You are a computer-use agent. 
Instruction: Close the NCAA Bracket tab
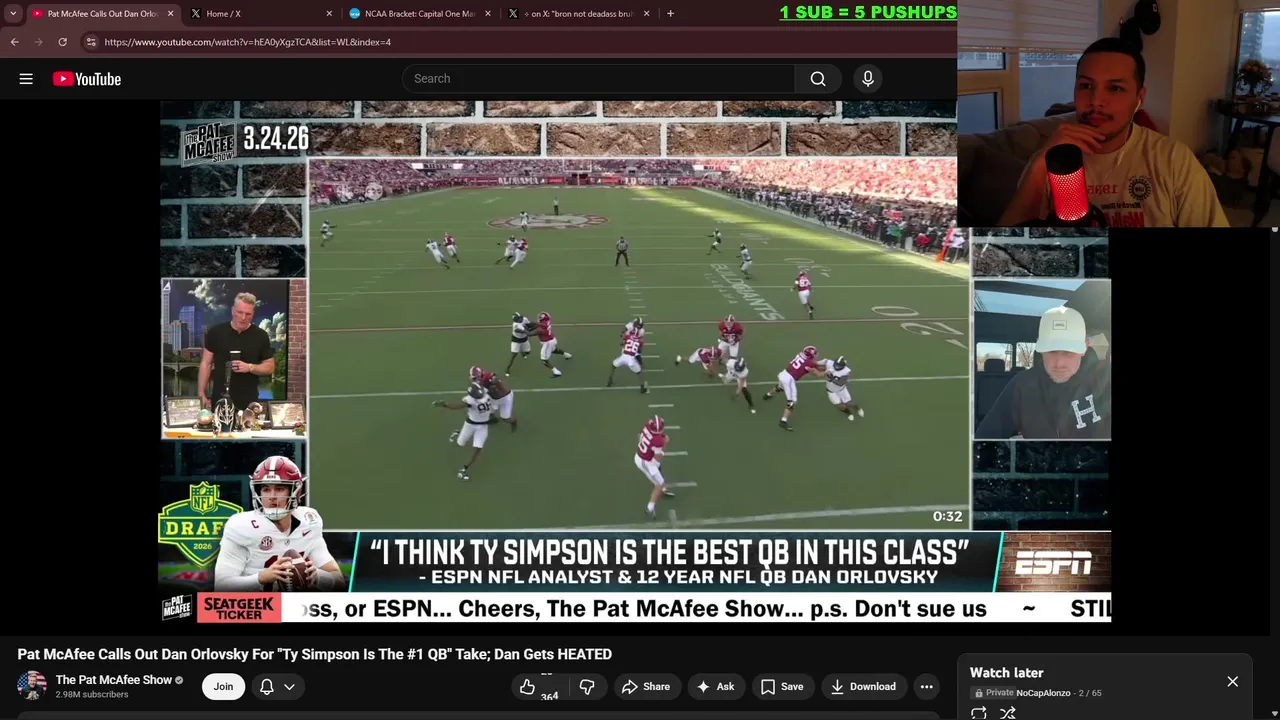pyautogui.click(x=488, y=14)
